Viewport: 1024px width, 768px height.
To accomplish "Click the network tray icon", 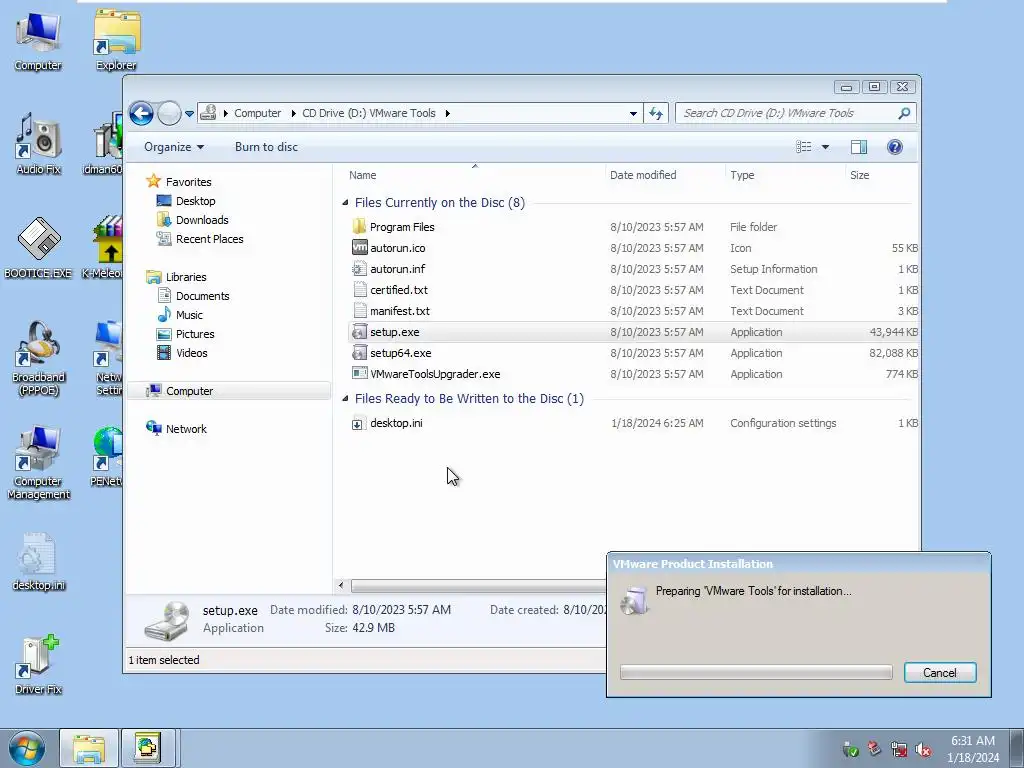I will [x=899, y=749].
